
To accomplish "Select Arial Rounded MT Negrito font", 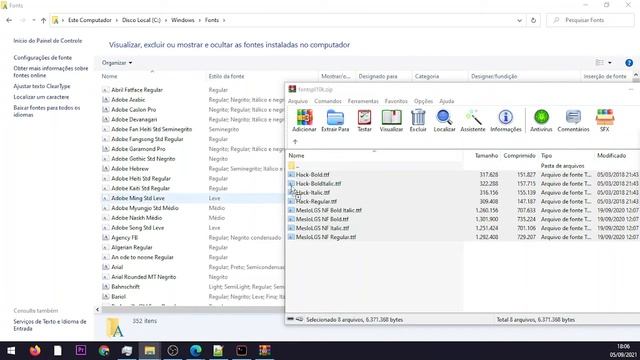I will click(x=144, y=277).
